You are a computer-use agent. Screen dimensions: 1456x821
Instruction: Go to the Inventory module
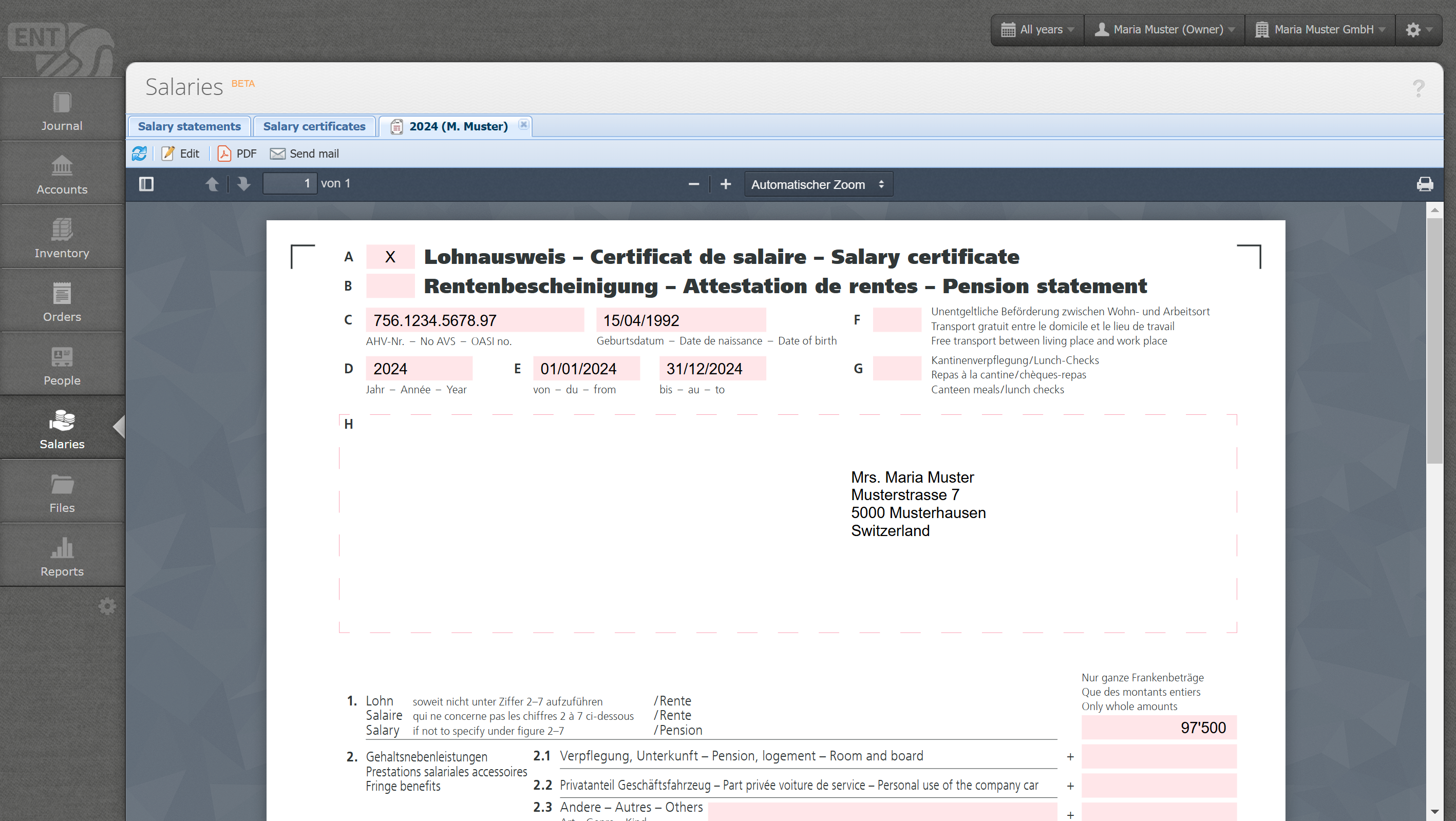click(62, 238)
